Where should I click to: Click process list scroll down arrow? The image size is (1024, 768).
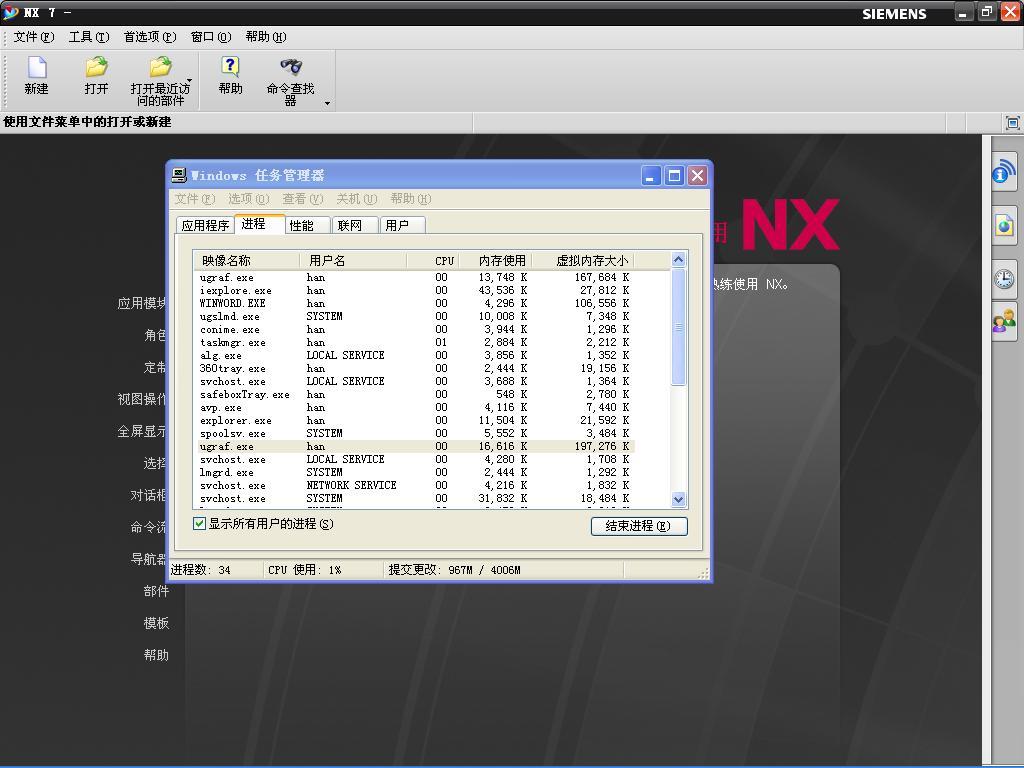678,500
